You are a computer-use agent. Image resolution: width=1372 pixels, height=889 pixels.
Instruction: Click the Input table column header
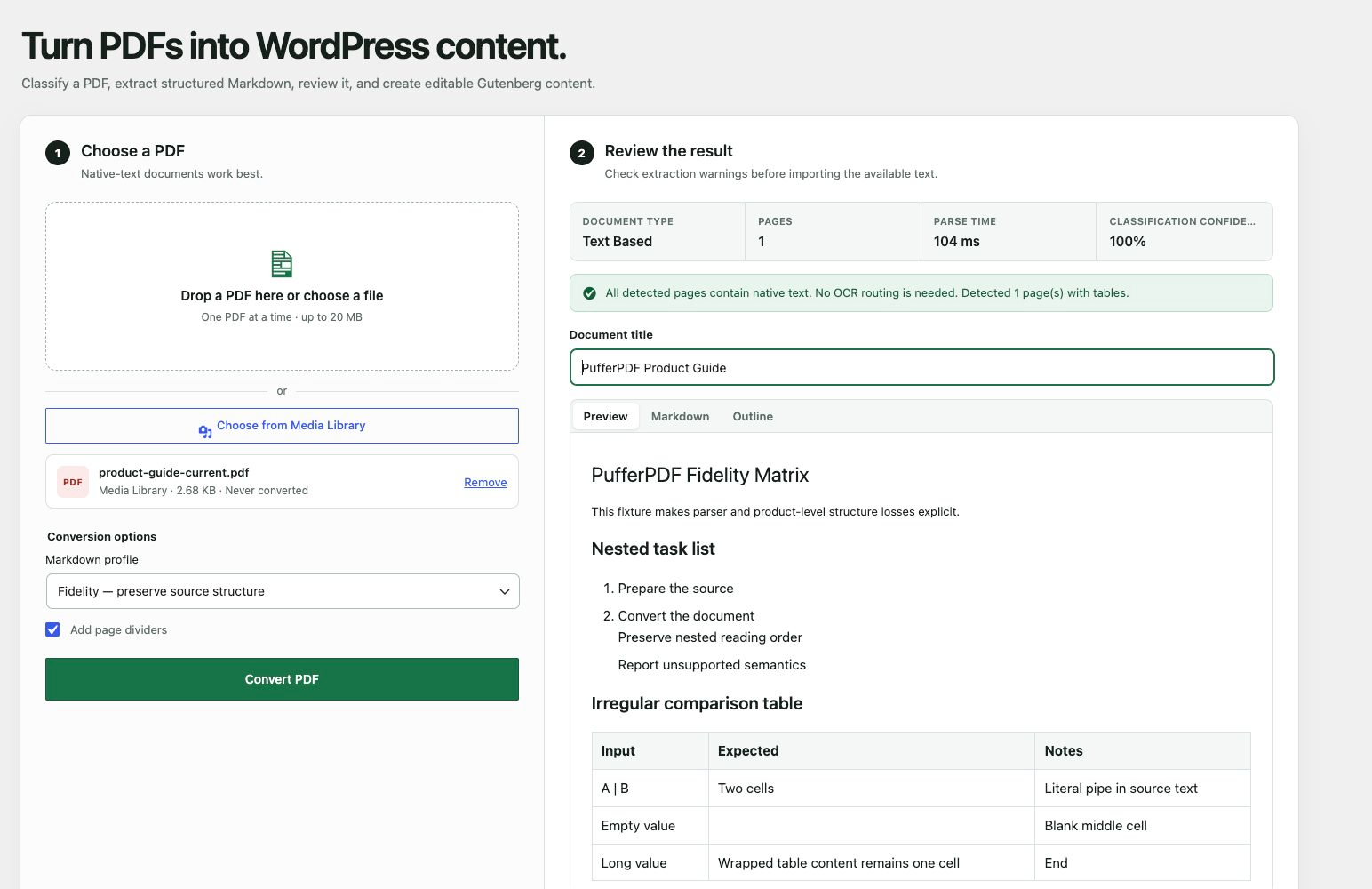click(650, 750)
